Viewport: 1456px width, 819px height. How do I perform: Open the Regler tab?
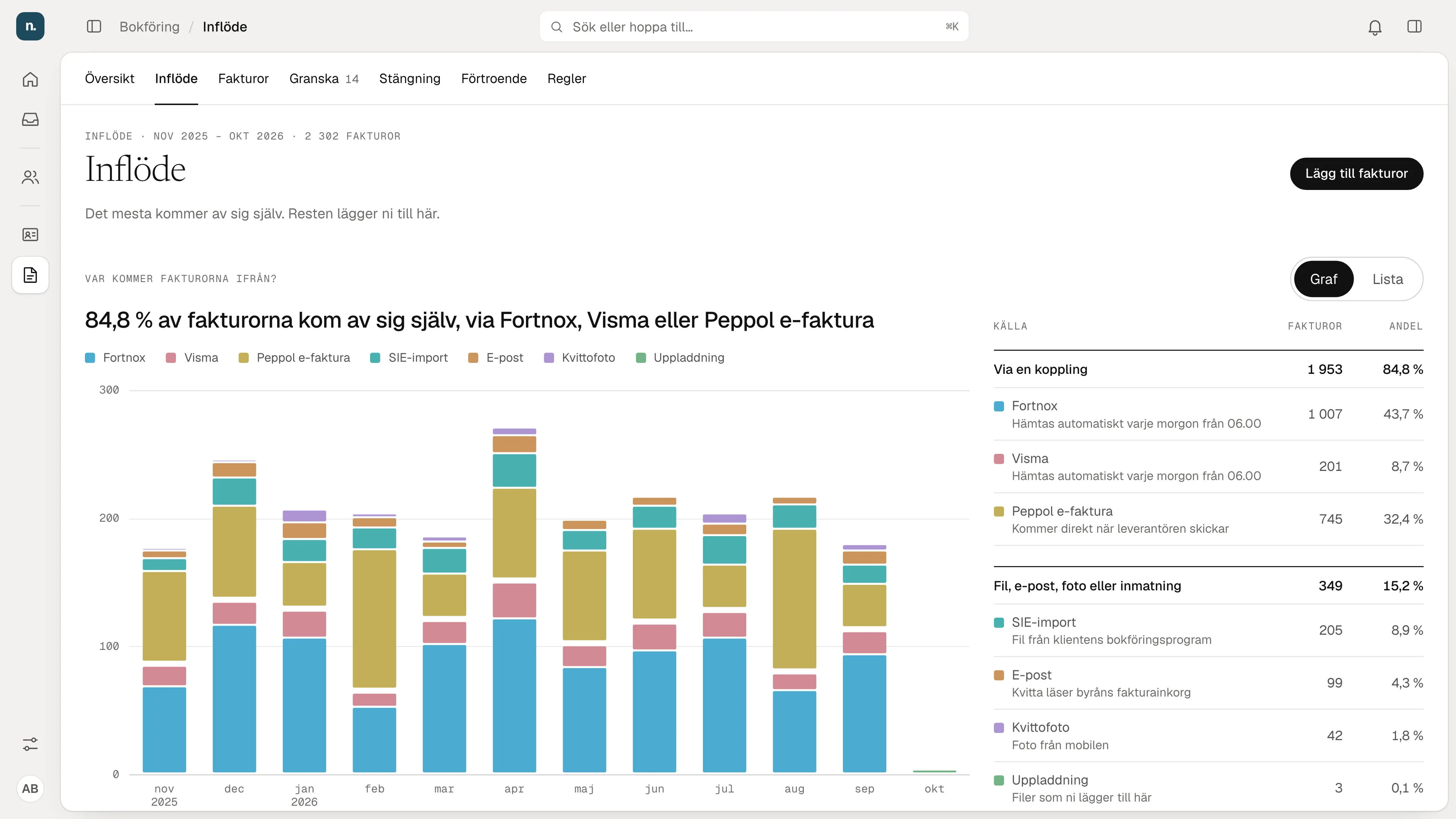(566, 78)
